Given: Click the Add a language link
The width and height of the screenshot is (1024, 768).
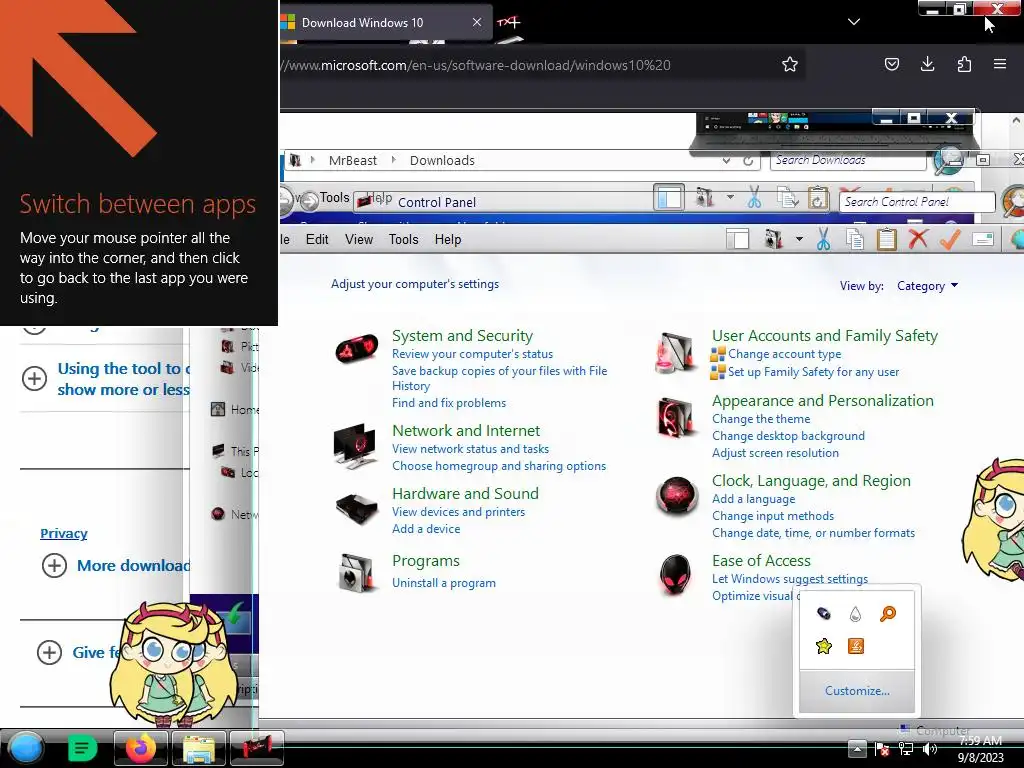Looking at the screenshot, I should (x=753, y=499).
